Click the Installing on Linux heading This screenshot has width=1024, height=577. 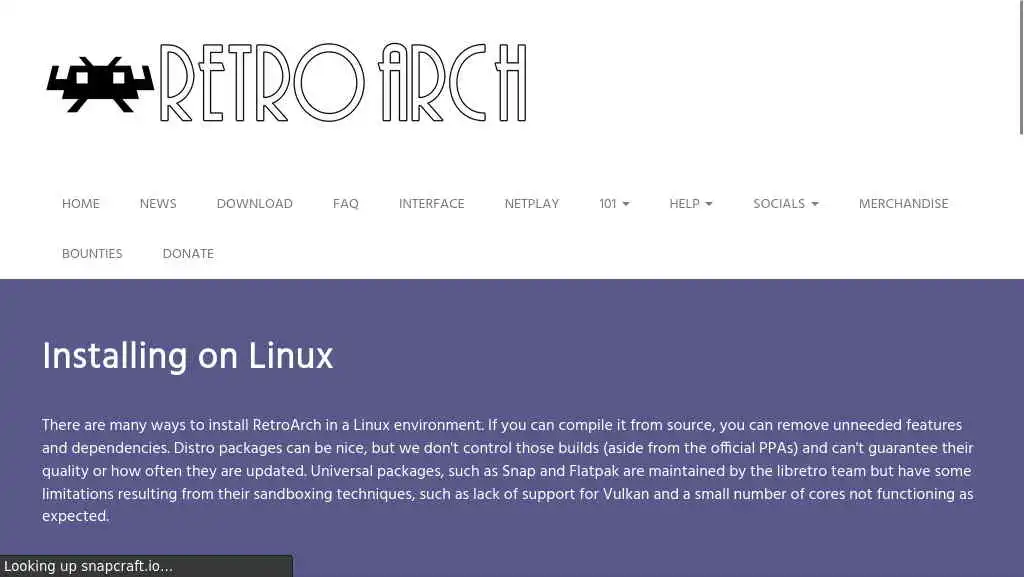pyautogui.click(x=187, y=356)
